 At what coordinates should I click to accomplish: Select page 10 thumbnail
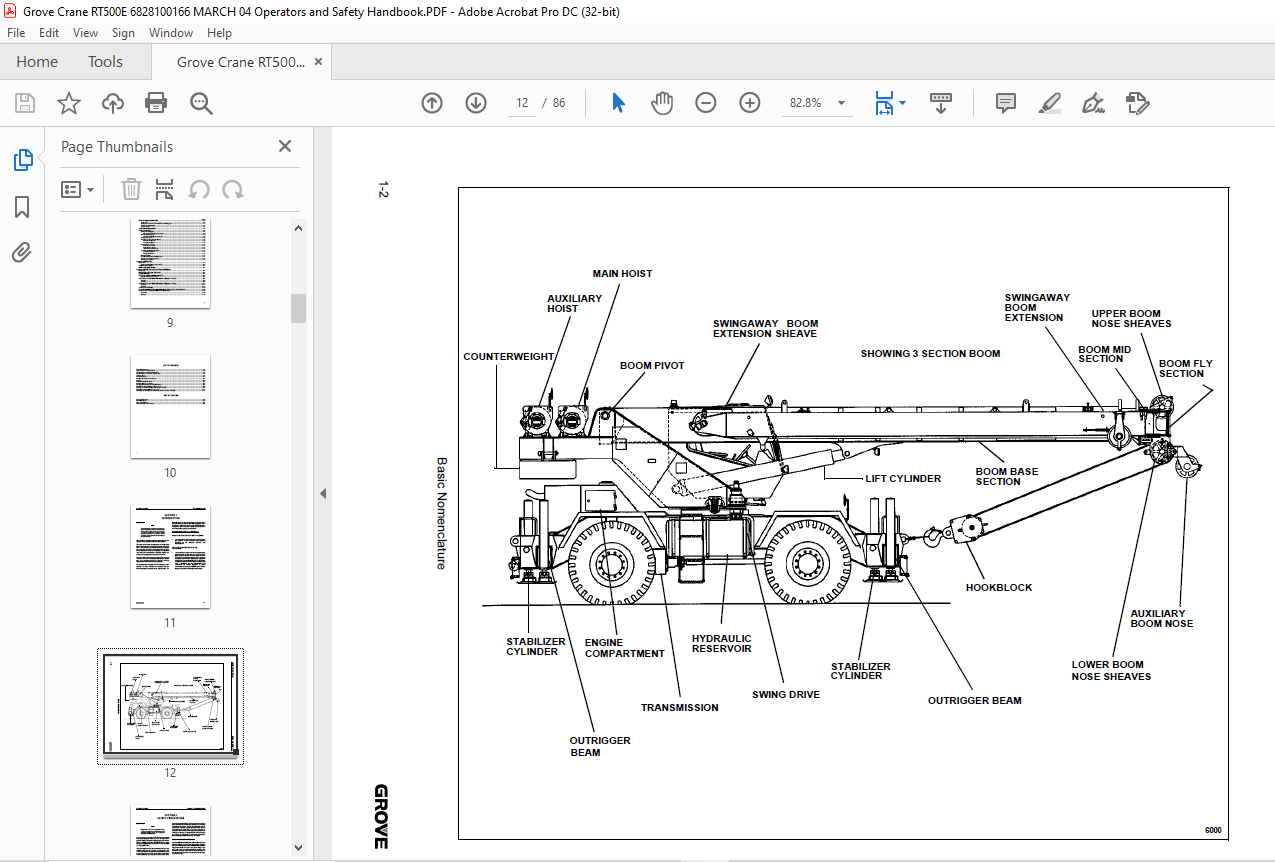[170, 406]
